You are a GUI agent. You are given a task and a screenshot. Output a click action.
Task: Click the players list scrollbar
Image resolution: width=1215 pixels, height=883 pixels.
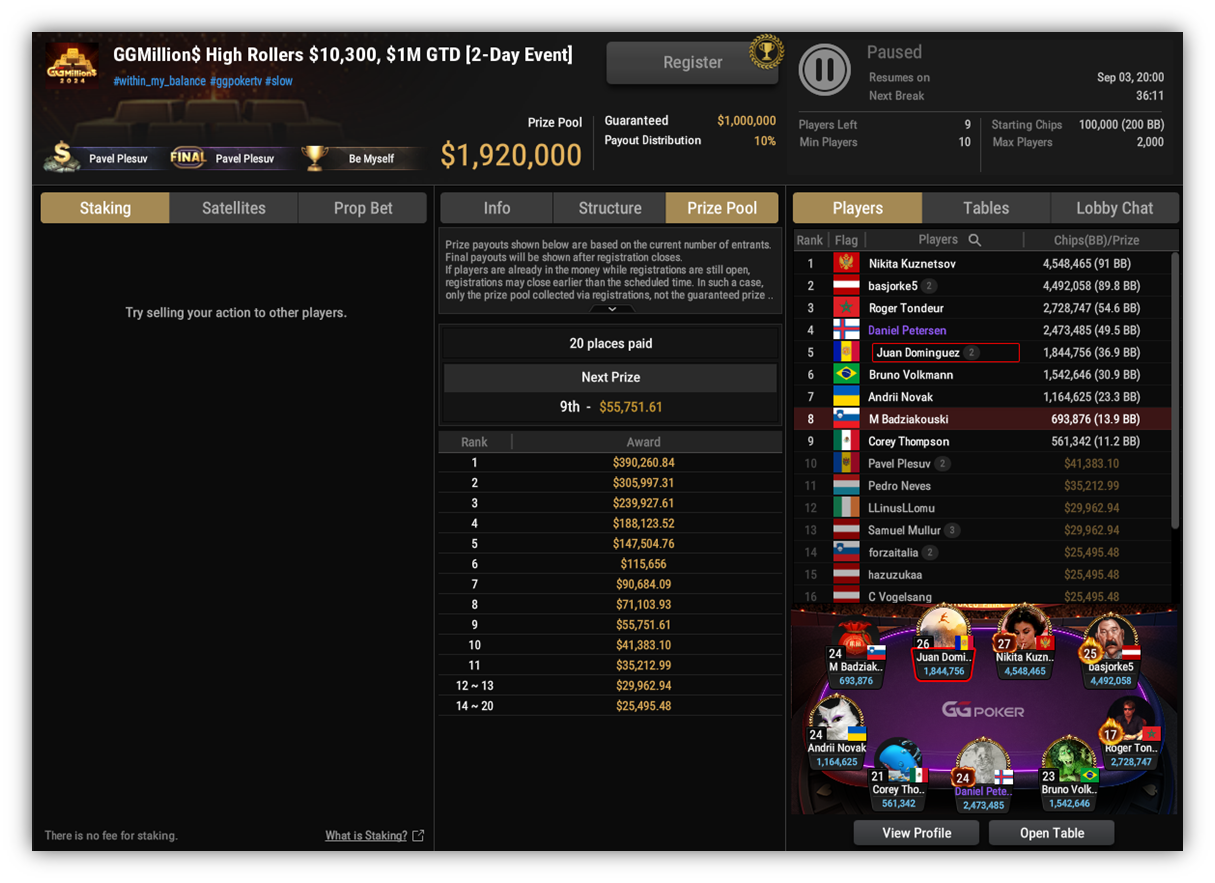point(1175,390)
